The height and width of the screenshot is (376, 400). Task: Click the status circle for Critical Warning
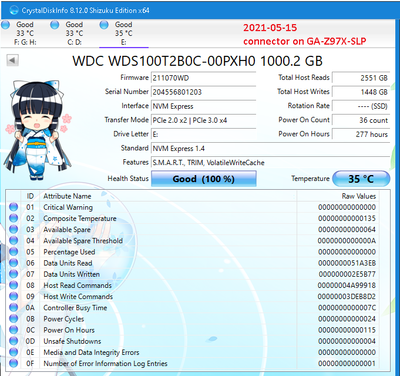tap(13, 207)
